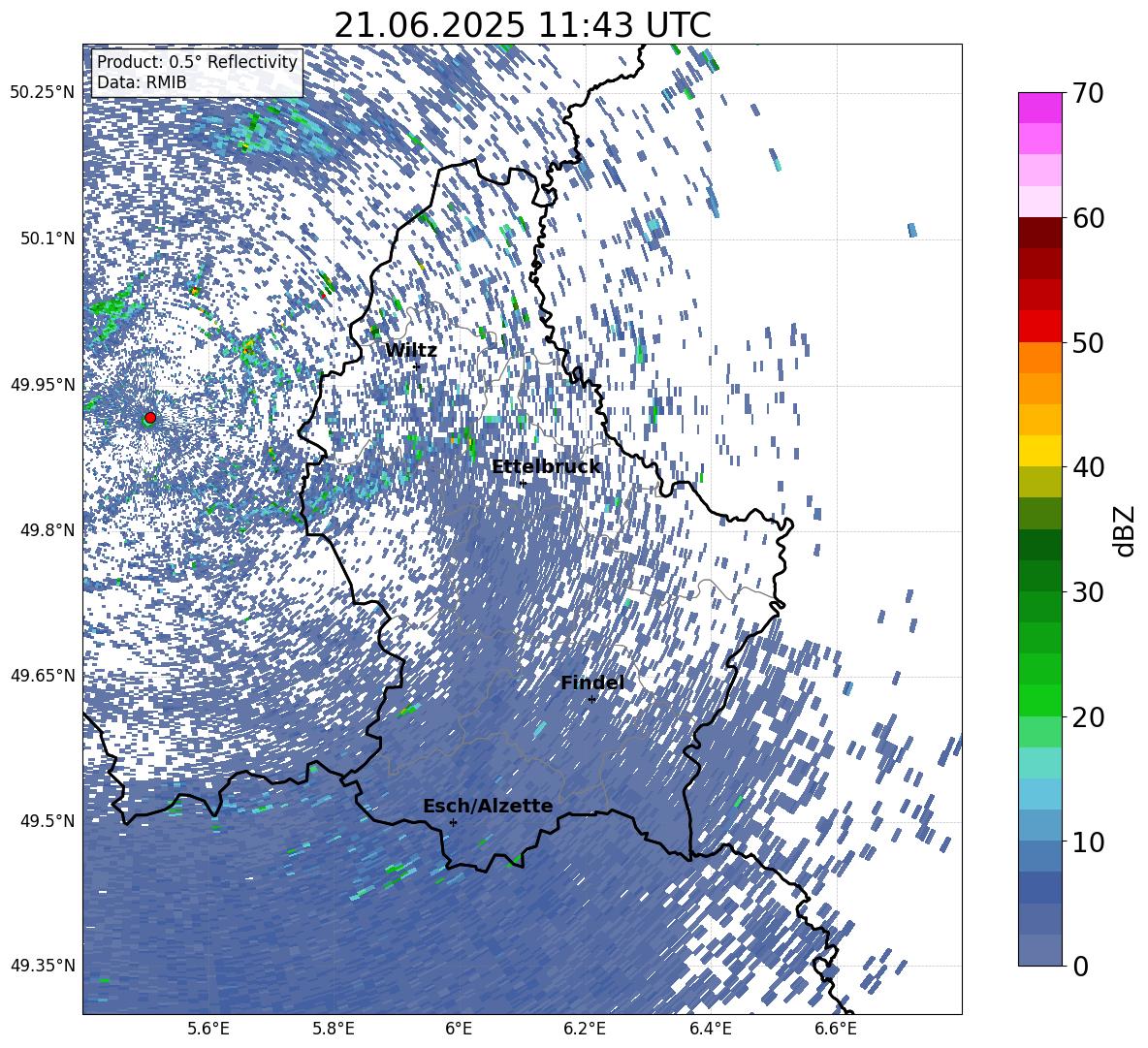The width and height of the screenshot is (1148, 1048).
Task: Click the bright red swatch above 50
Action: tap(1039, 327)
